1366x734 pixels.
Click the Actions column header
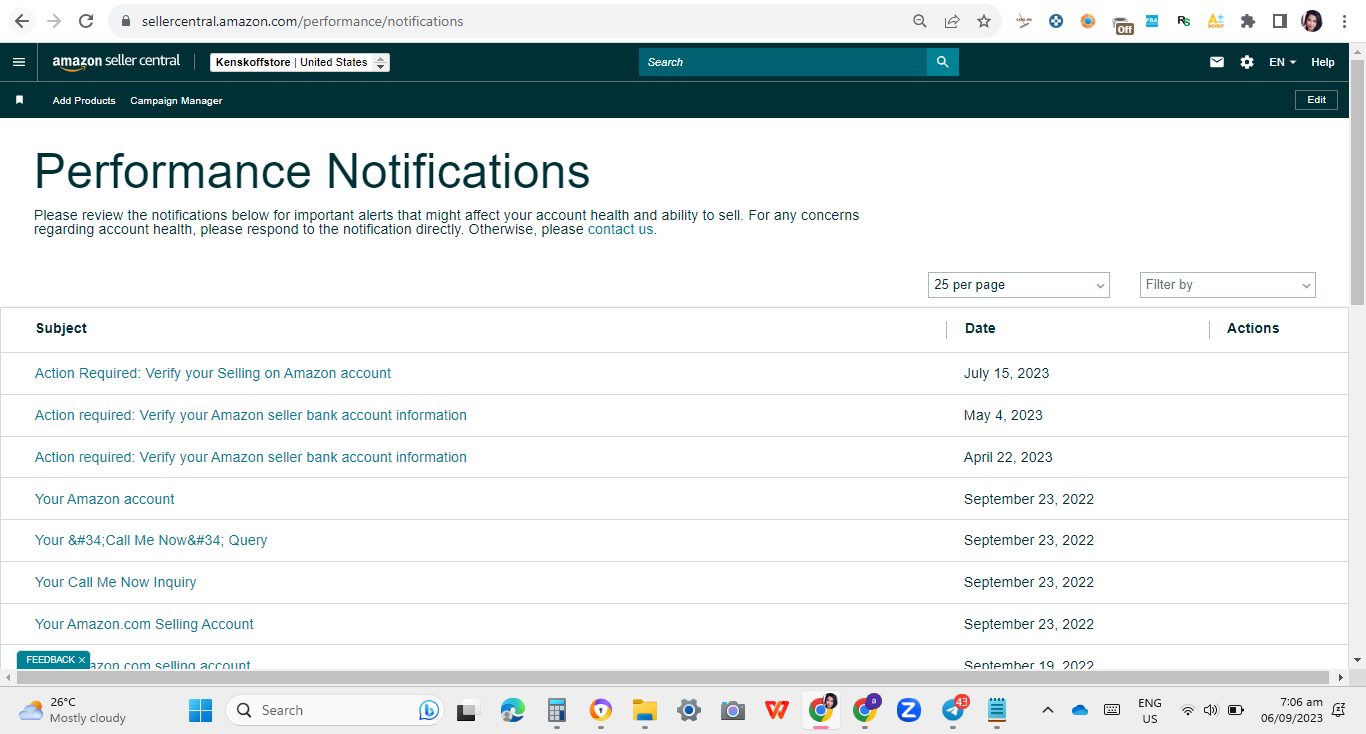[x=1253, y=328]
